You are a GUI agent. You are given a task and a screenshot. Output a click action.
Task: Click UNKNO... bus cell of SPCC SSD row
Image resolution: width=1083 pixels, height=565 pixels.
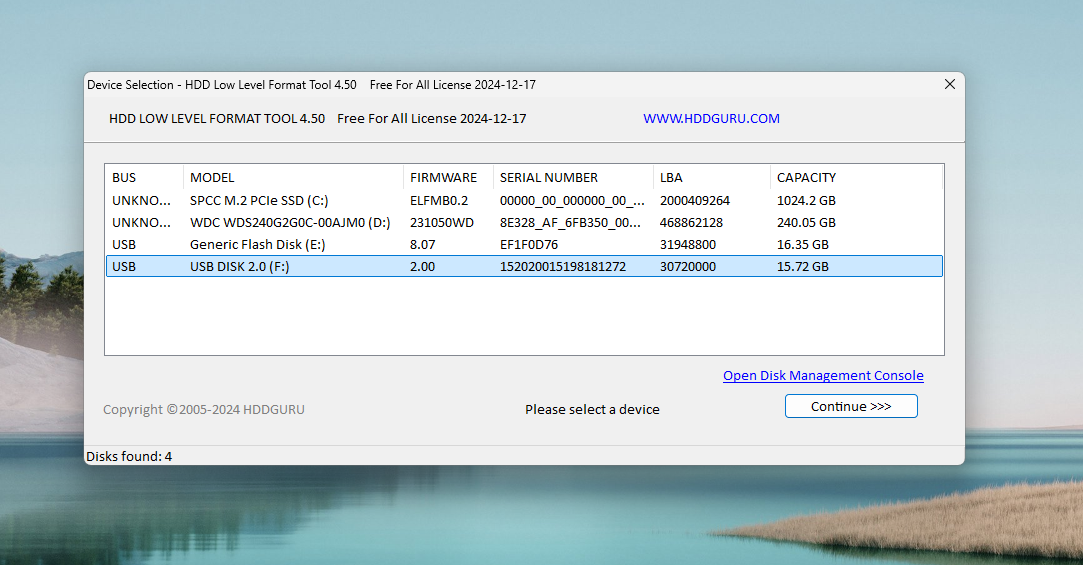tap(141, 200)
